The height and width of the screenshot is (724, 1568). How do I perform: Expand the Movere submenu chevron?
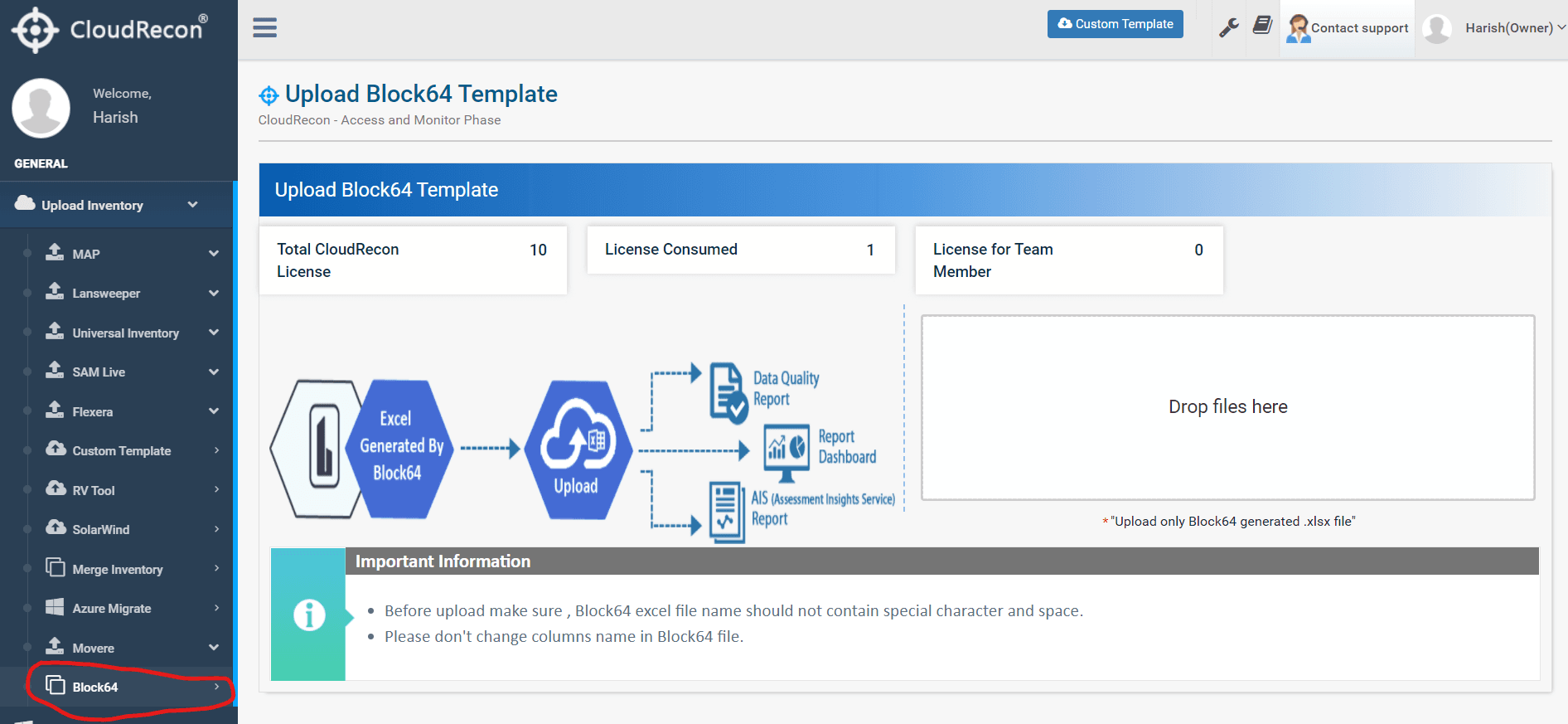pos(214,648)
